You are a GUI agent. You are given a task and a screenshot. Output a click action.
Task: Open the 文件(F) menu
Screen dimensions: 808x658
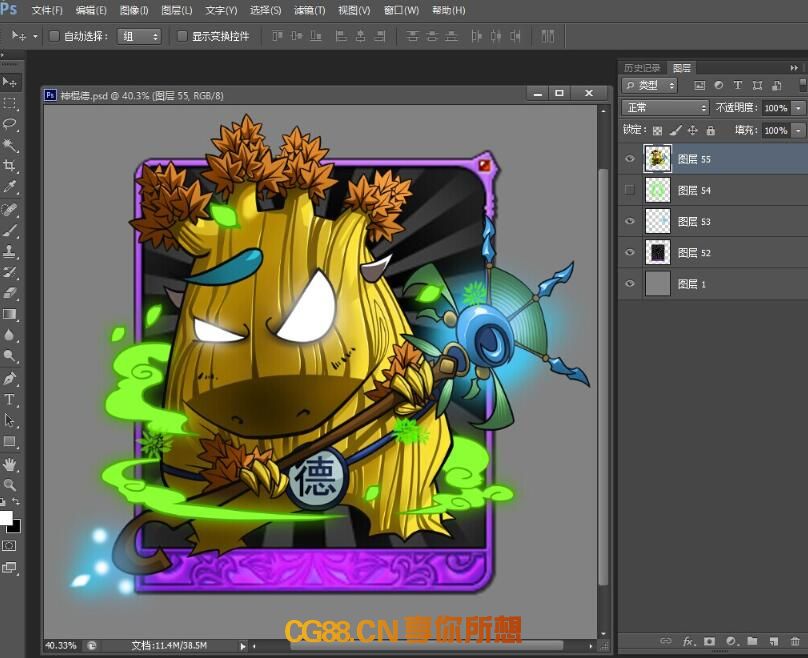pos(47,10)
